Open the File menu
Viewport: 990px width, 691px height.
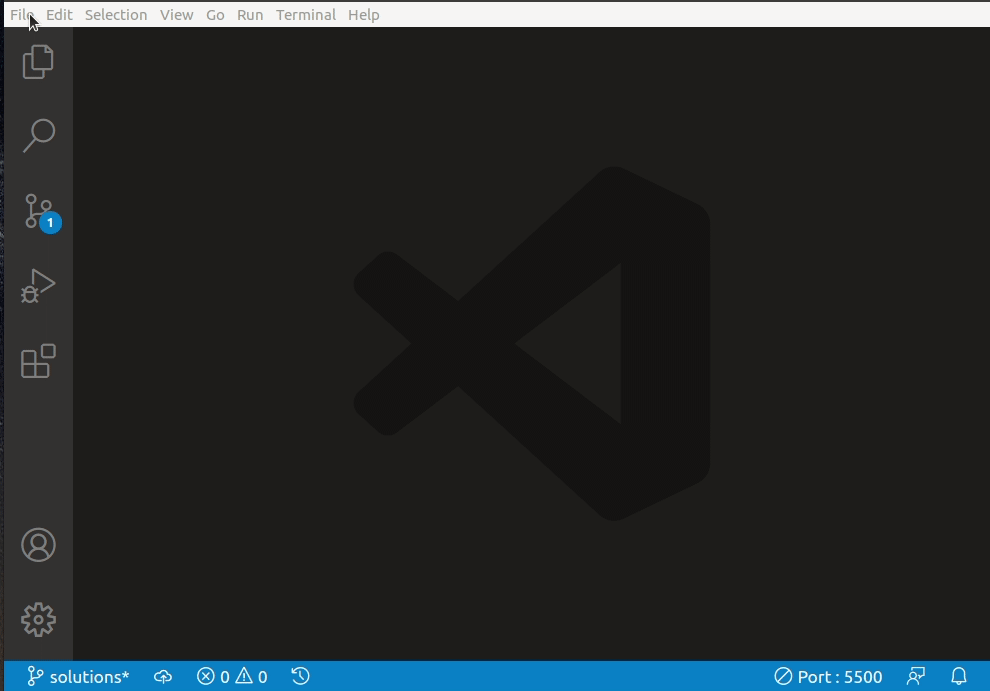coord(21,15)
